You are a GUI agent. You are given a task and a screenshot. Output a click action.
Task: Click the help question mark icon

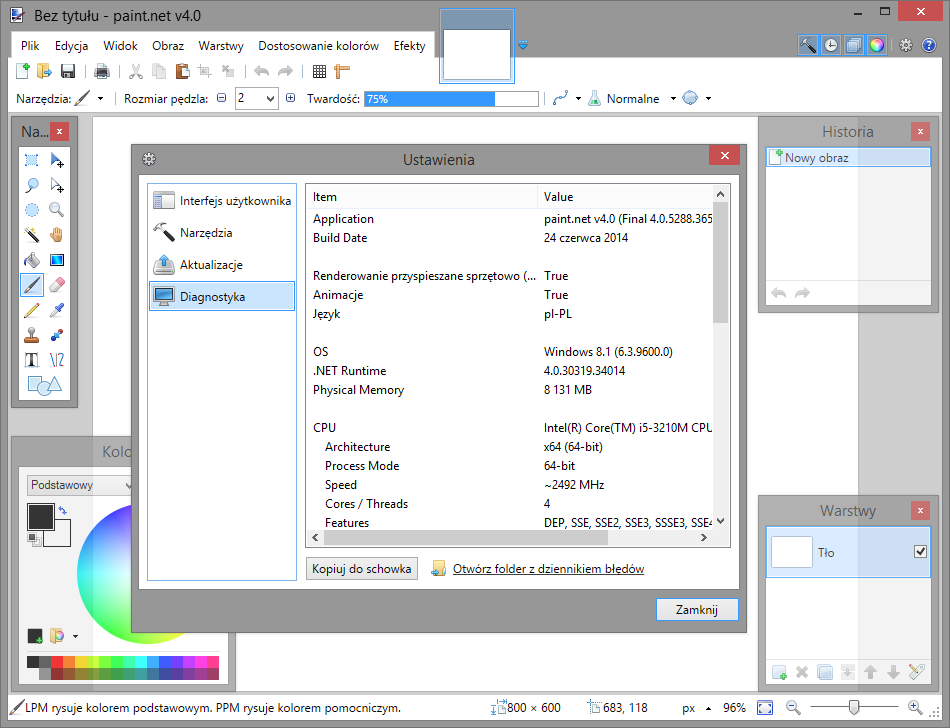928,45
